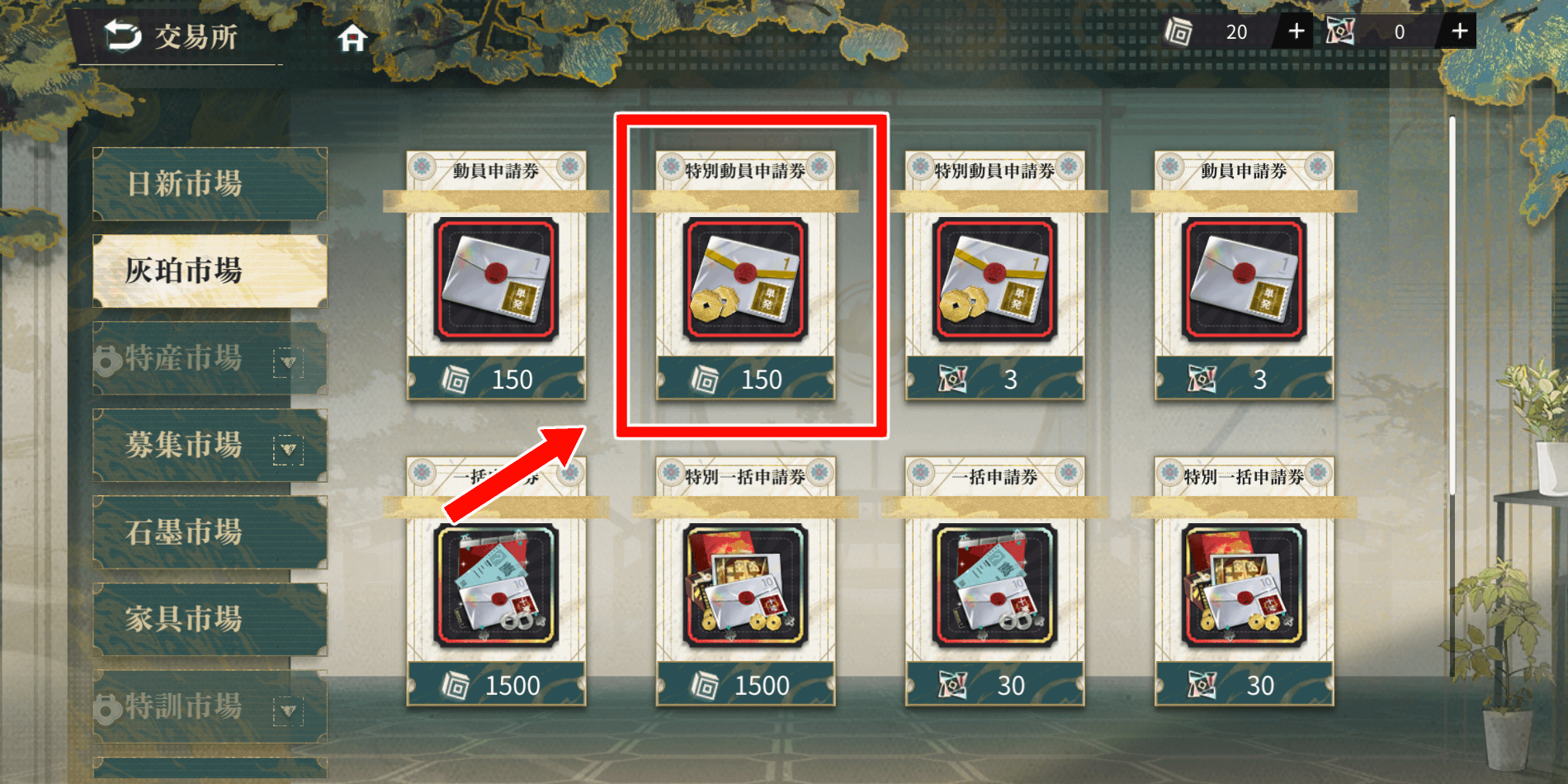
Task: Switch to the 日新市場 tab
Action: coord(210,184)
